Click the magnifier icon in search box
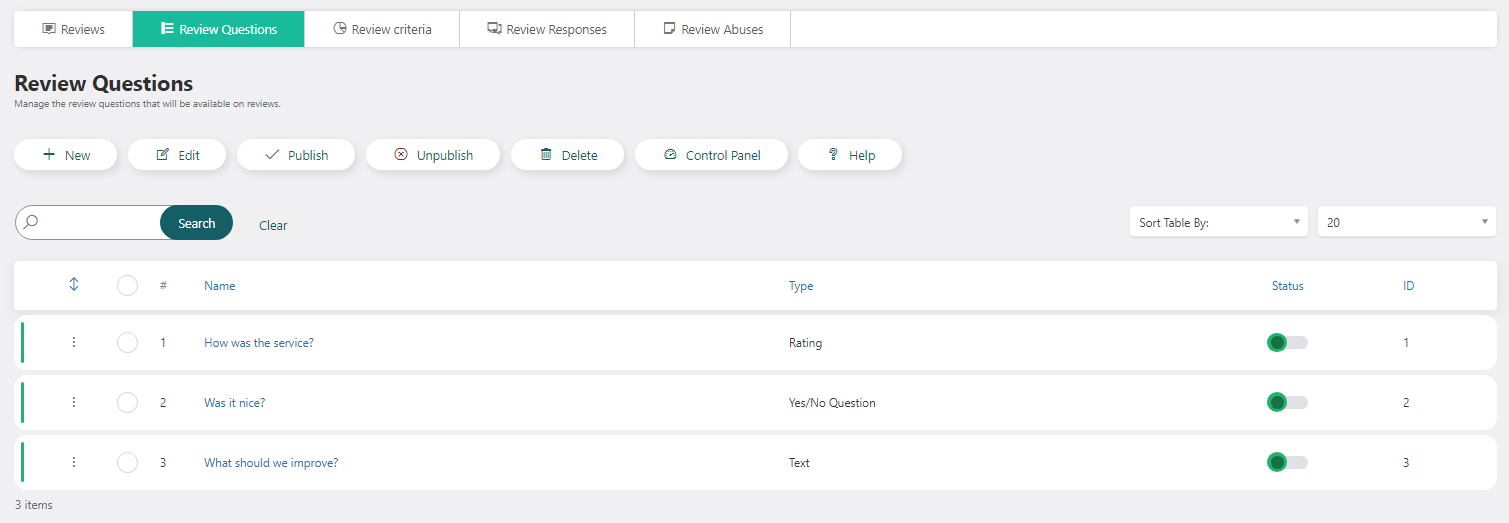 point(30,223)
